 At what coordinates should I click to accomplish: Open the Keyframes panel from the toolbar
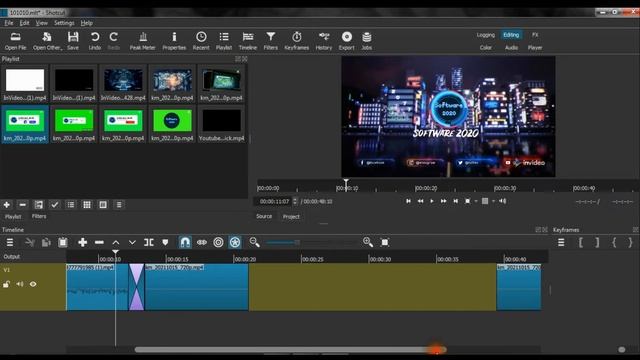coord(297,41)
